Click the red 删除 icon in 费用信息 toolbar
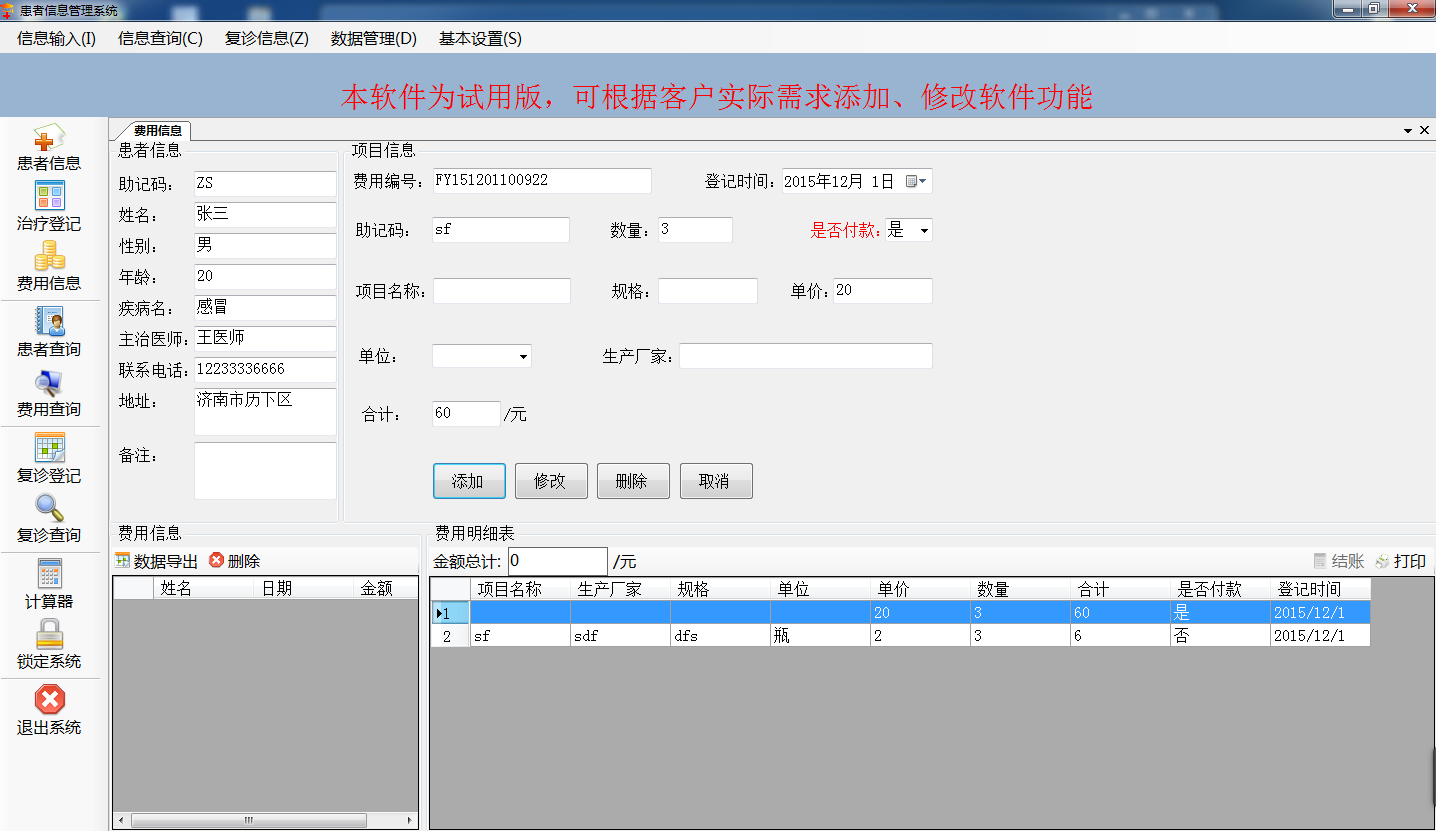Image resolution: width=1436 pixels, height=831 pixels. point(216,561)
